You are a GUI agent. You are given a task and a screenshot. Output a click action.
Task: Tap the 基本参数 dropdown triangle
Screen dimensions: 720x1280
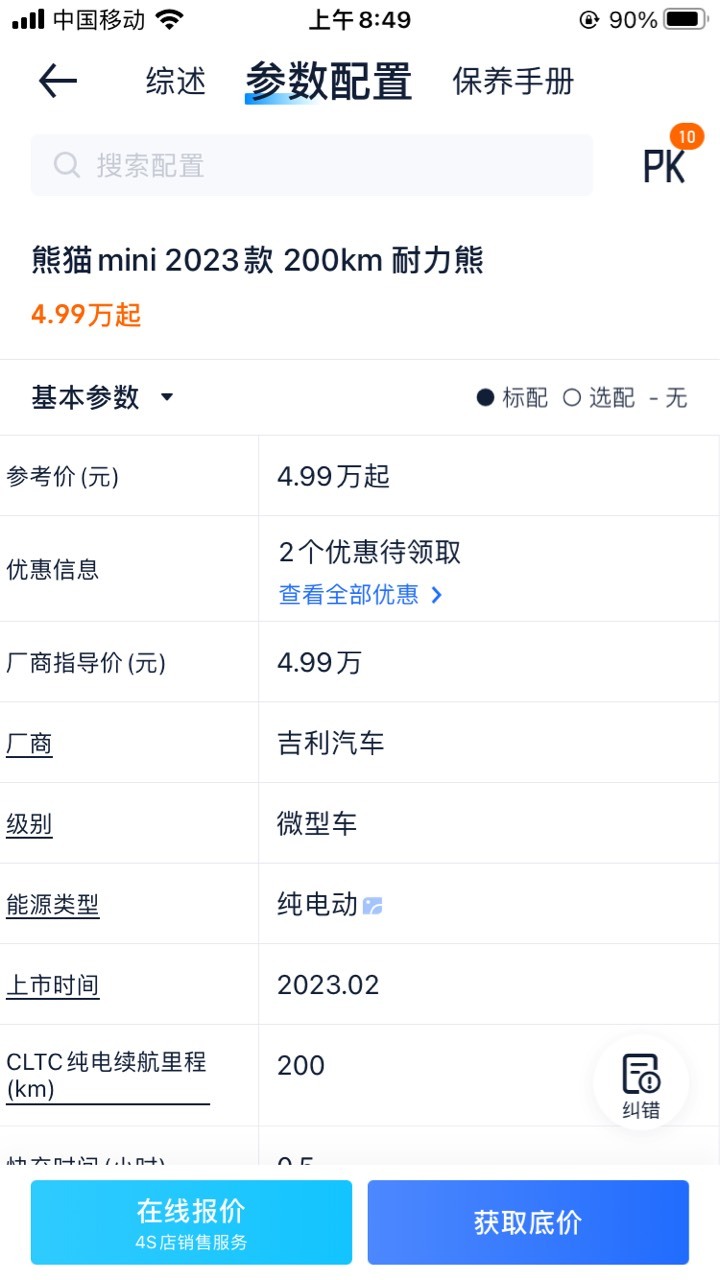(167, 397)
